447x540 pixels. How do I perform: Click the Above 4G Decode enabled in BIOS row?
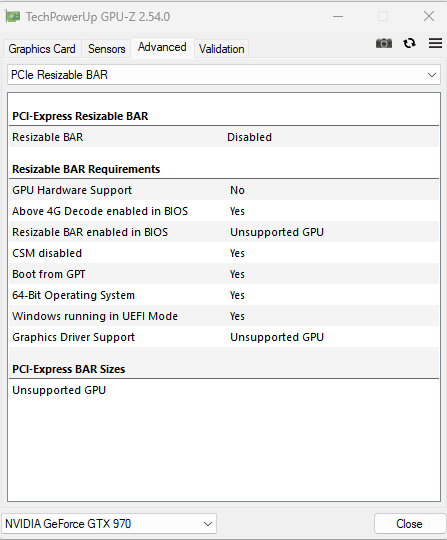pos(224,211)
